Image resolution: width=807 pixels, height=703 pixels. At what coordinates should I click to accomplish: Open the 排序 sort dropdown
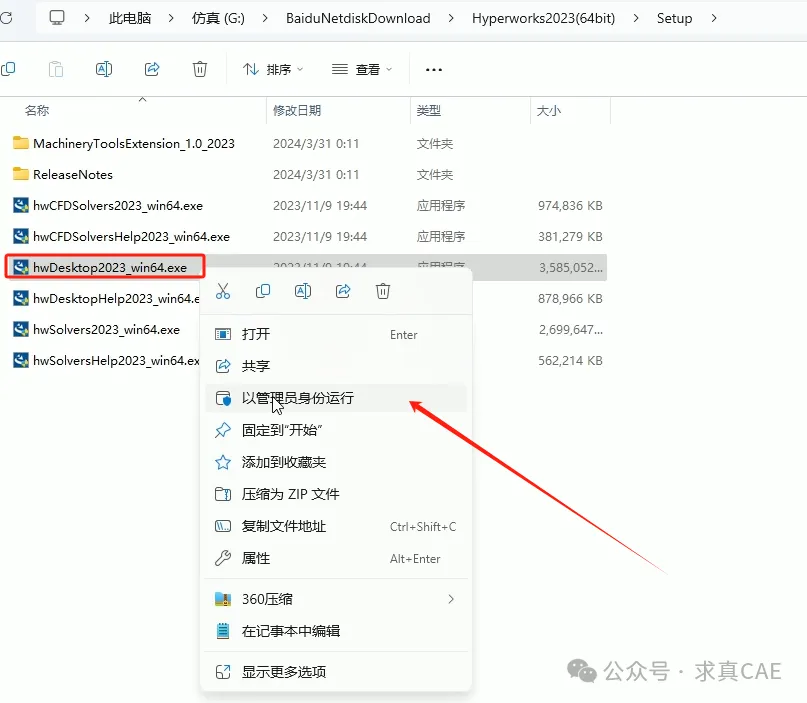pyautogui.click(x=273, y=69)
